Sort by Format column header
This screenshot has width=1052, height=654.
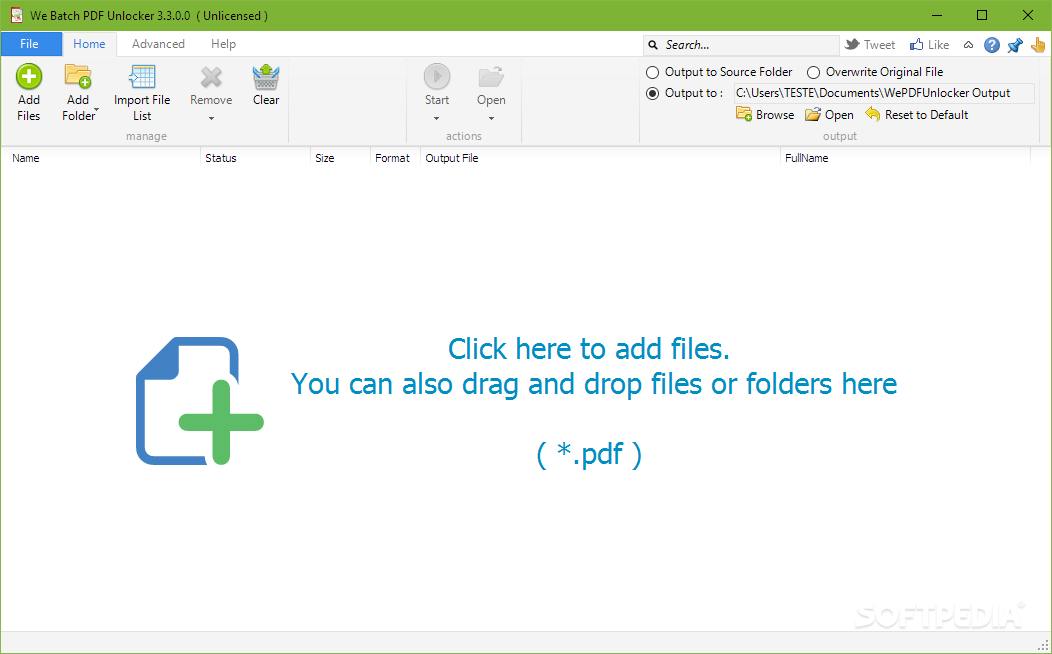pyautogui.click(x=395, y=158)
